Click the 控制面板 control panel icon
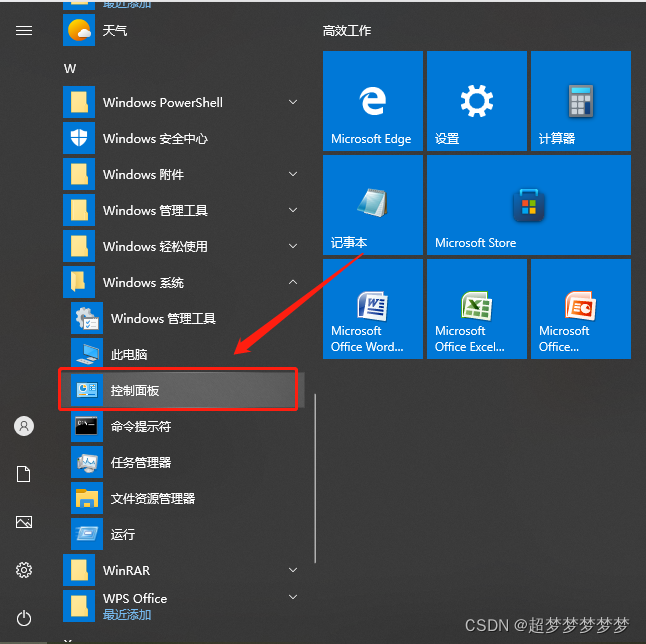Screen dimensions: 646x644 tap(87, 390)
